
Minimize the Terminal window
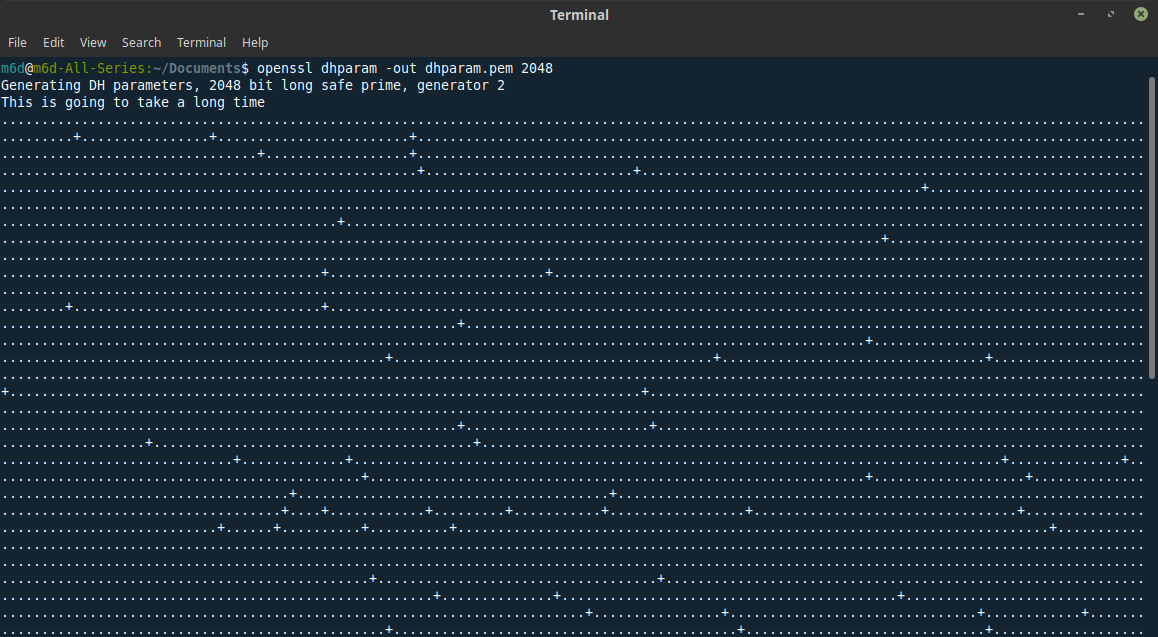(x=1081, y=14)
